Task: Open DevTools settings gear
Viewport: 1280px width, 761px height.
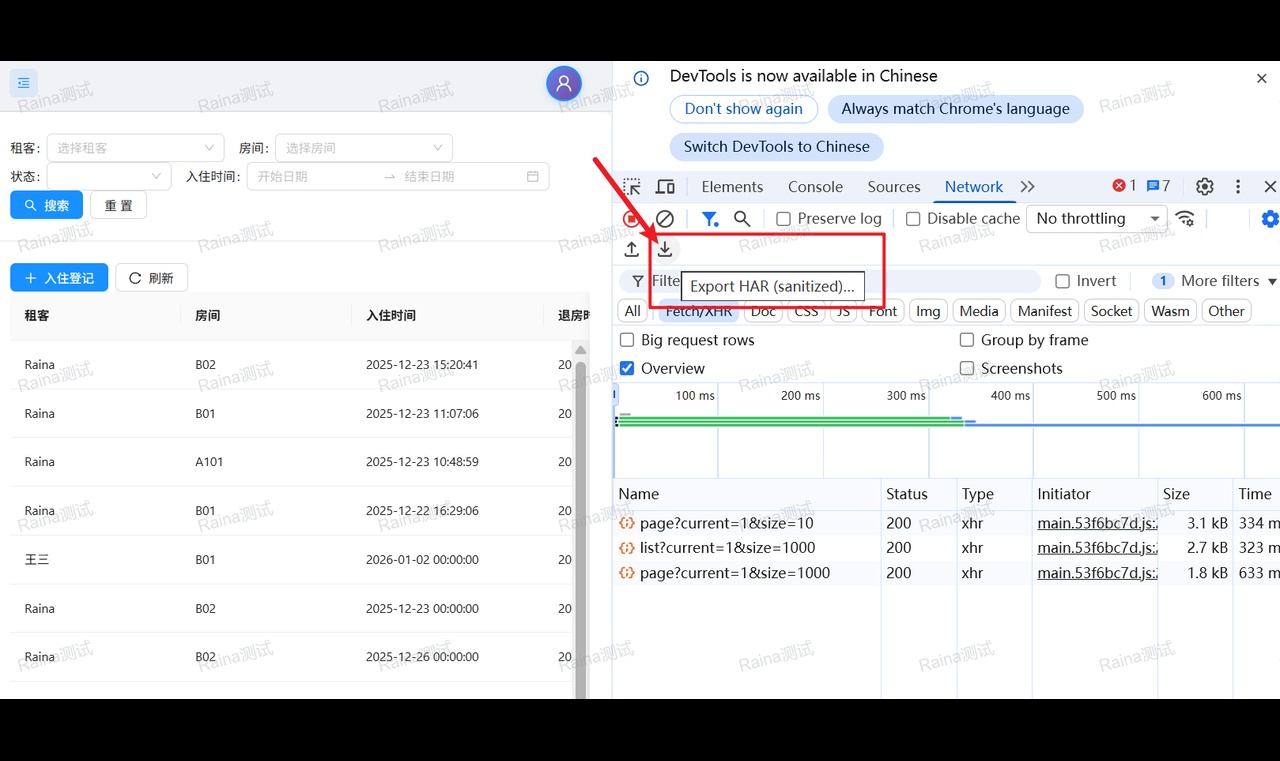Action: point(1205,187)
